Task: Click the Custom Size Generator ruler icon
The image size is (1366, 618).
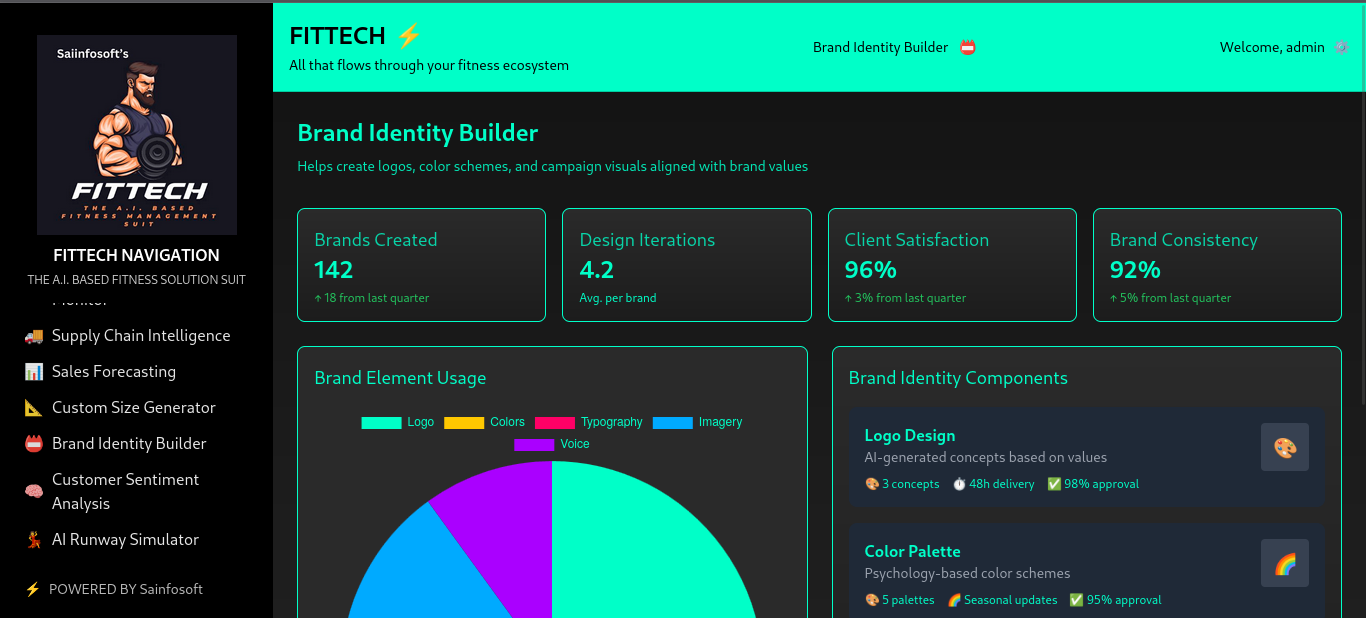Action: [34, 408]
